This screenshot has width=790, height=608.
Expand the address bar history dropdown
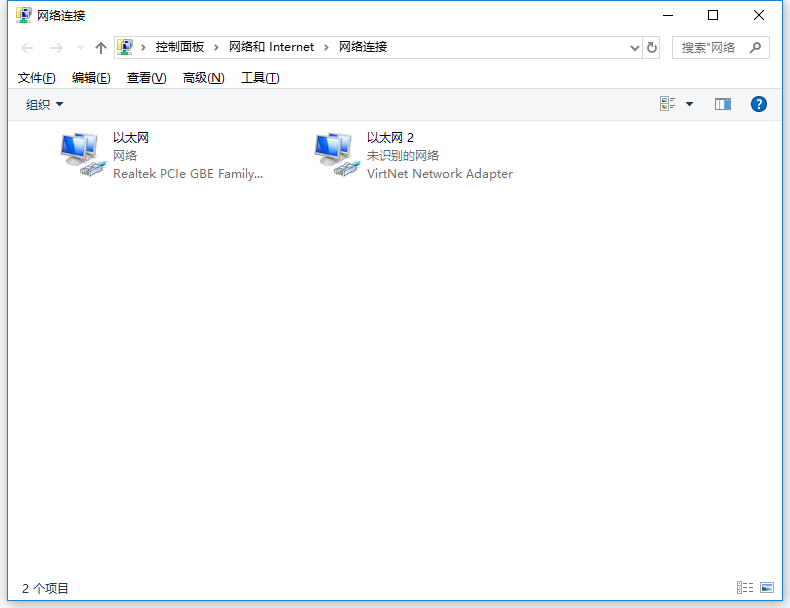point(634,48)
